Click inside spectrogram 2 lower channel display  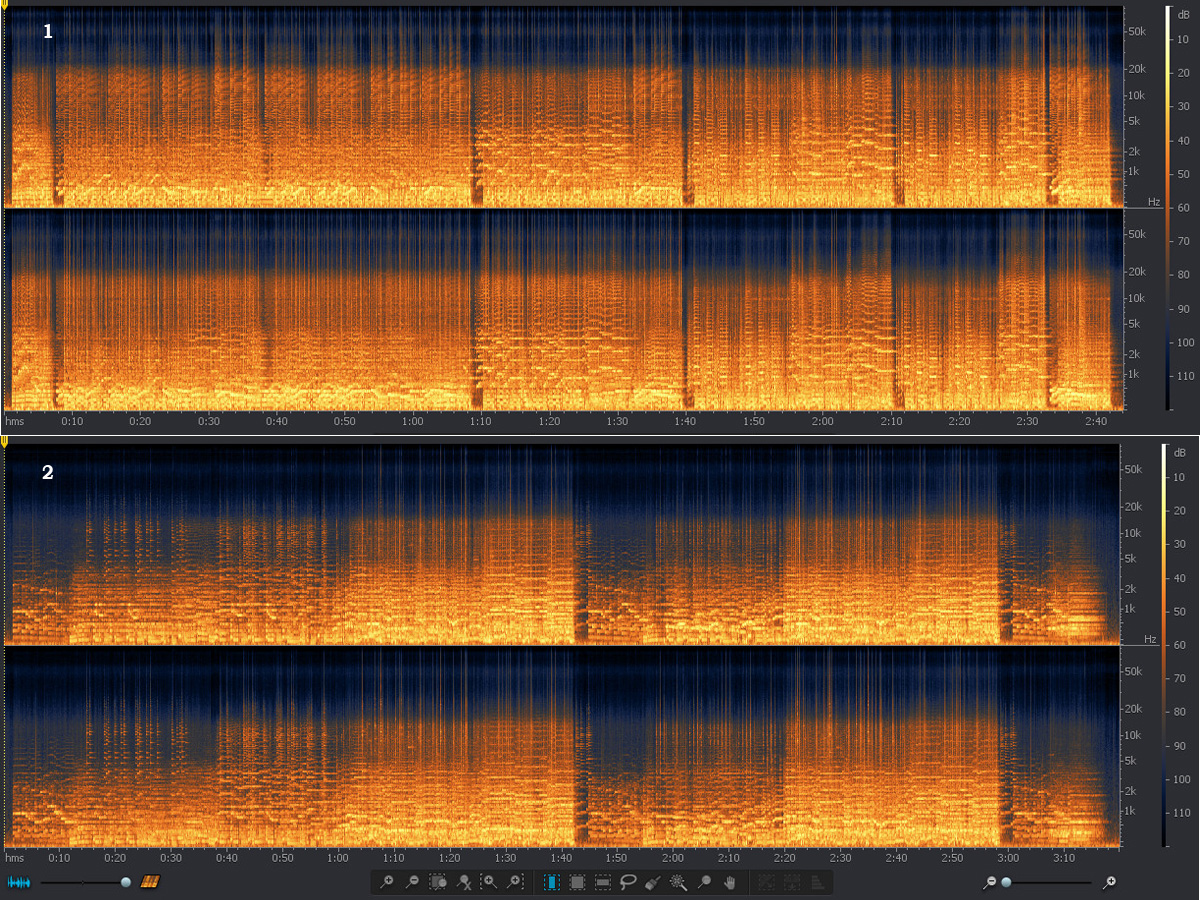click(562, 748)
